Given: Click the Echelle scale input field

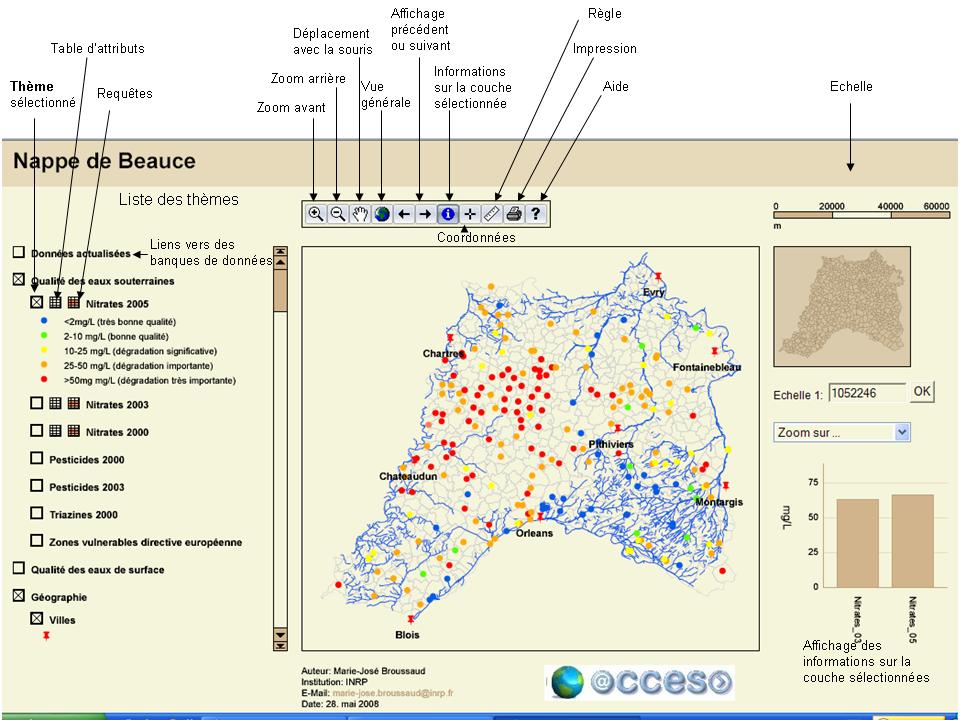Looking at the screenshot, I should [x=867, y=393].
